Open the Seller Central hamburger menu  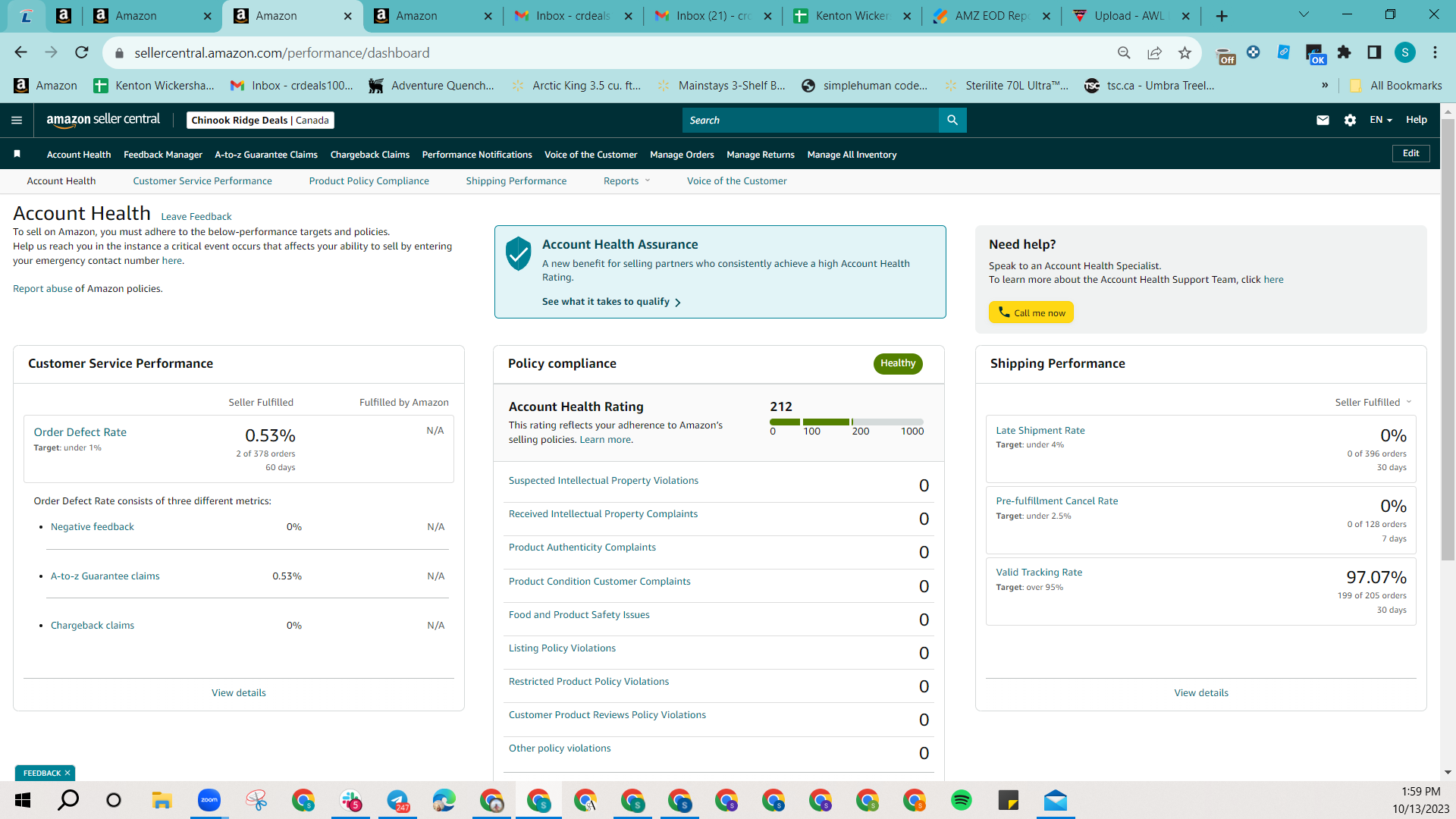[17, 120]
